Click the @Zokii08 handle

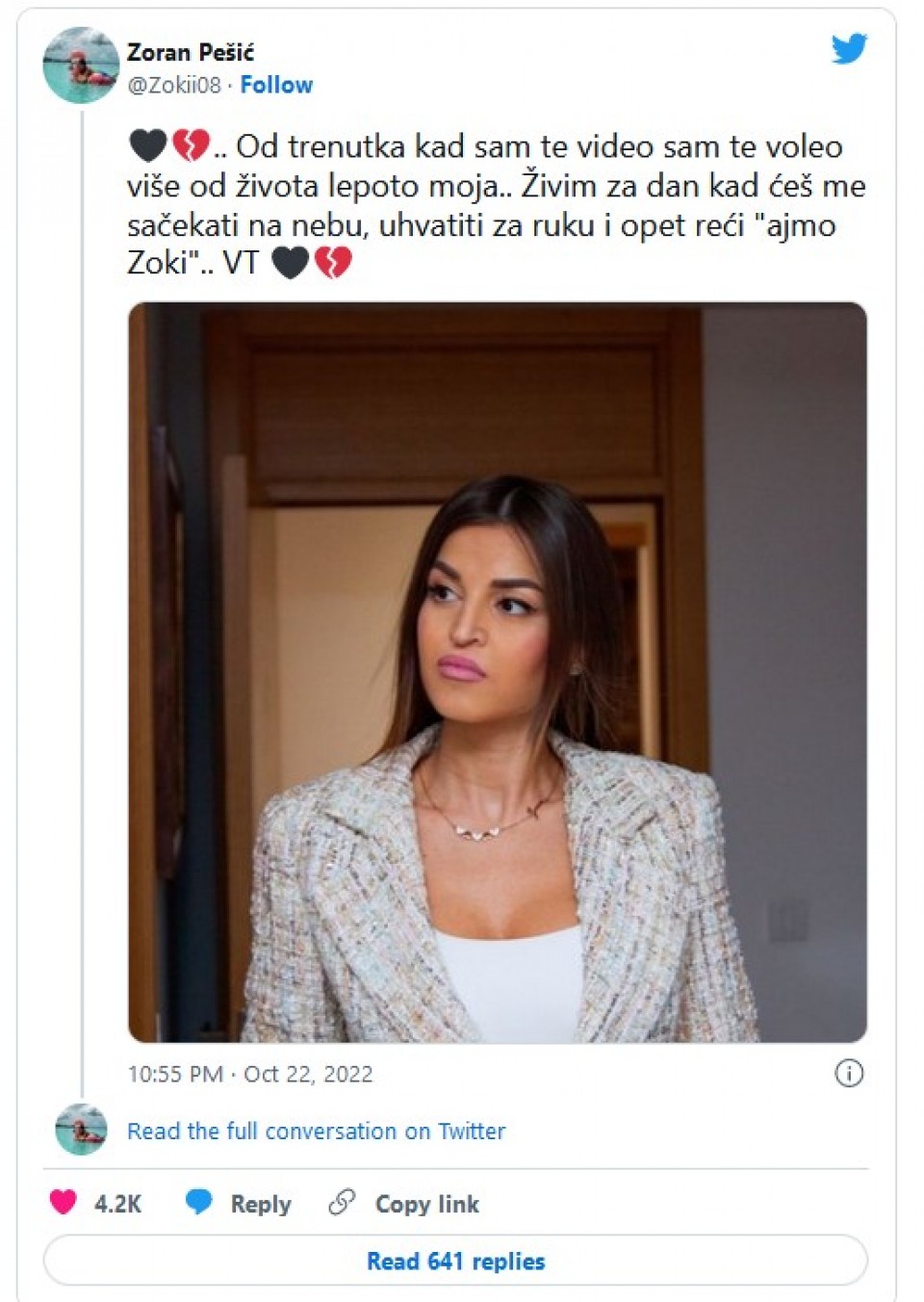point(174,85)
